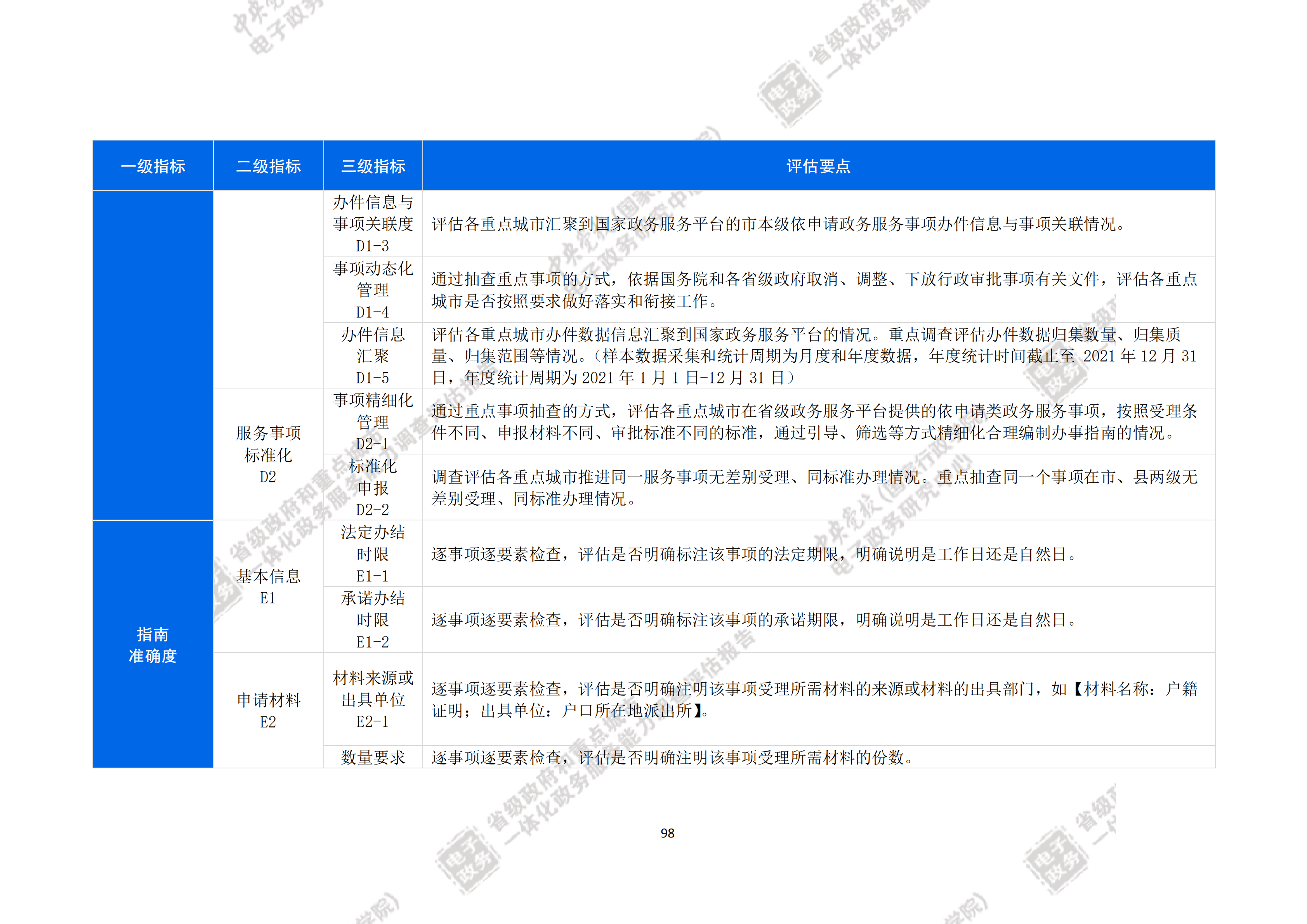Select the 标准化申报 D2-2 cell

coord(373,487)
